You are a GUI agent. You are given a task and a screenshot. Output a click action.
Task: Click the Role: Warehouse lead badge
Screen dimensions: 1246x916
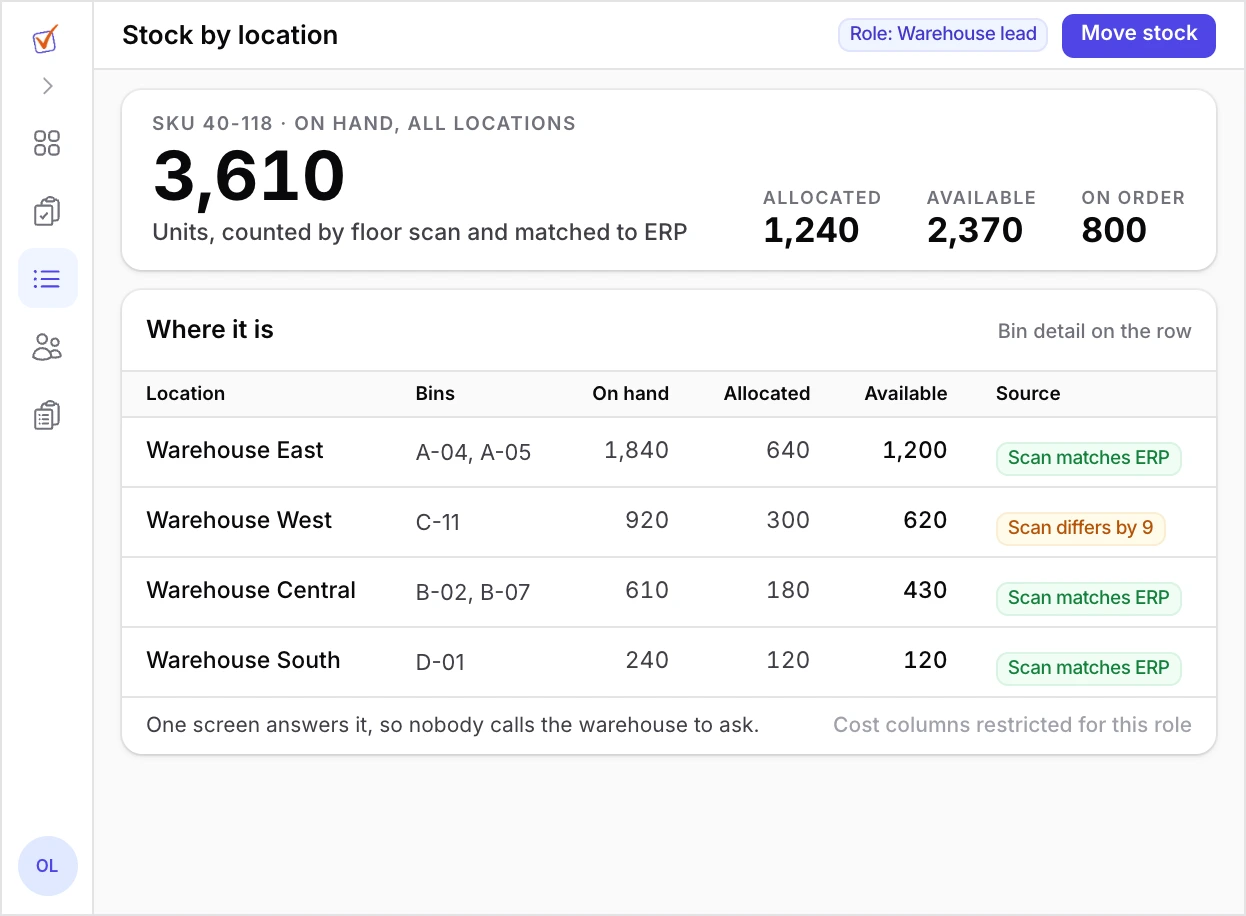click(943, 34)
